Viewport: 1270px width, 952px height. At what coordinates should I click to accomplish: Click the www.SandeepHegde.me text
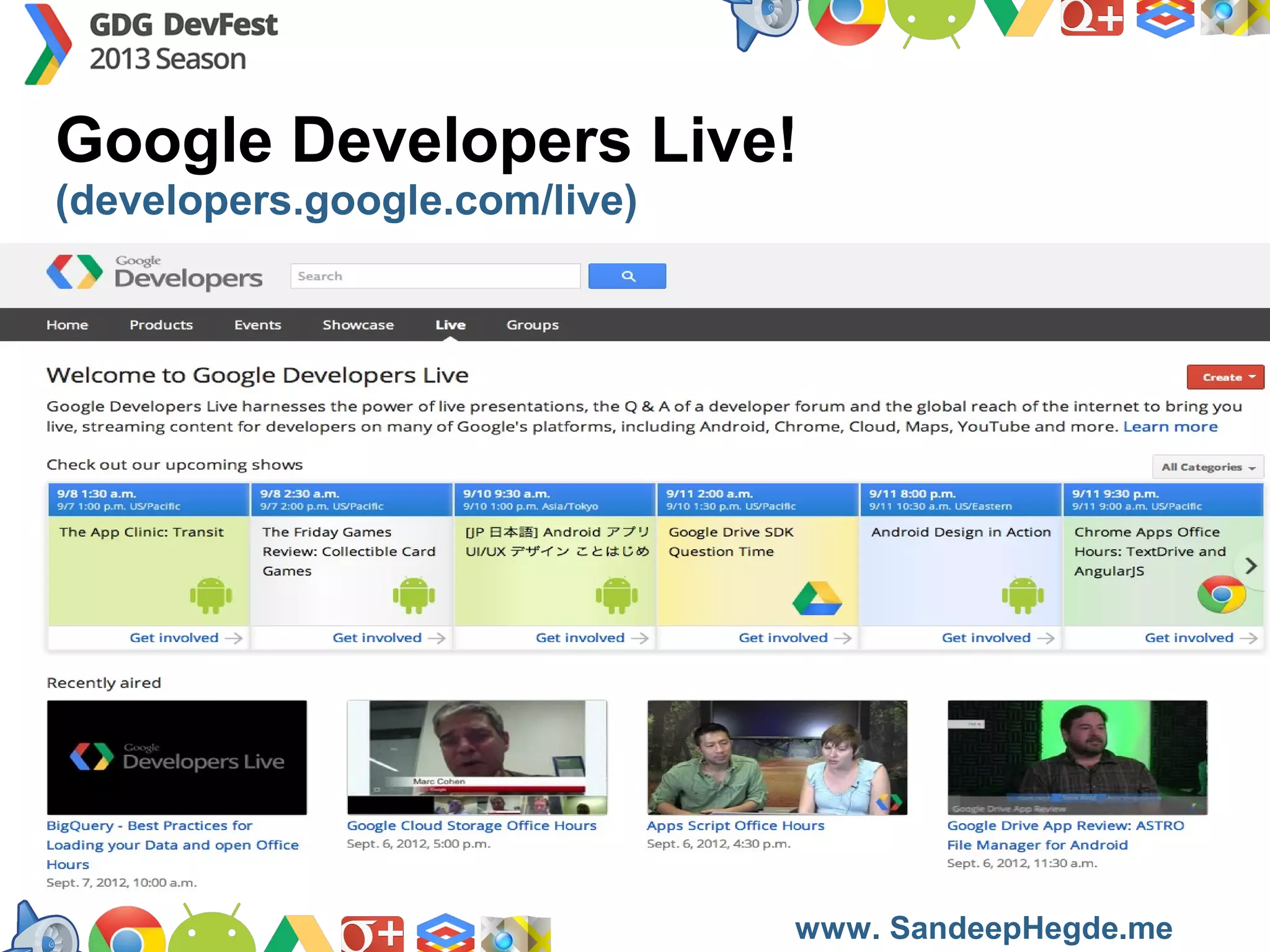tap(984, 928)
